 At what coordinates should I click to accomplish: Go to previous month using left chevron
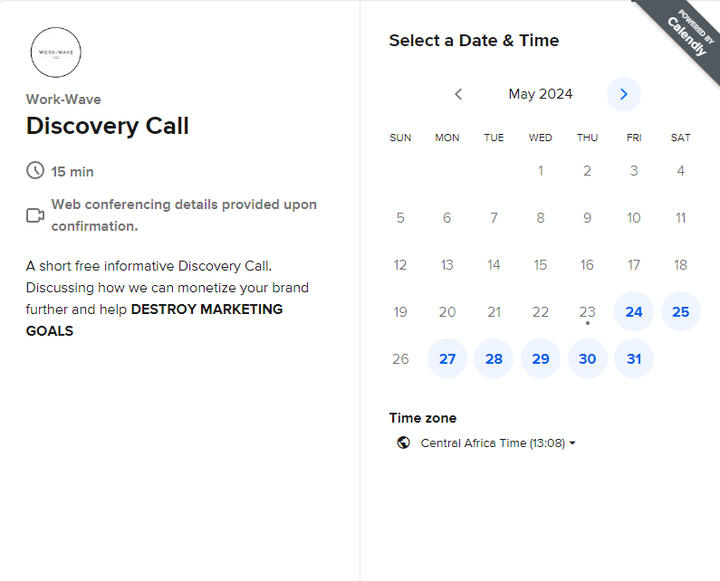coord(458,94)
